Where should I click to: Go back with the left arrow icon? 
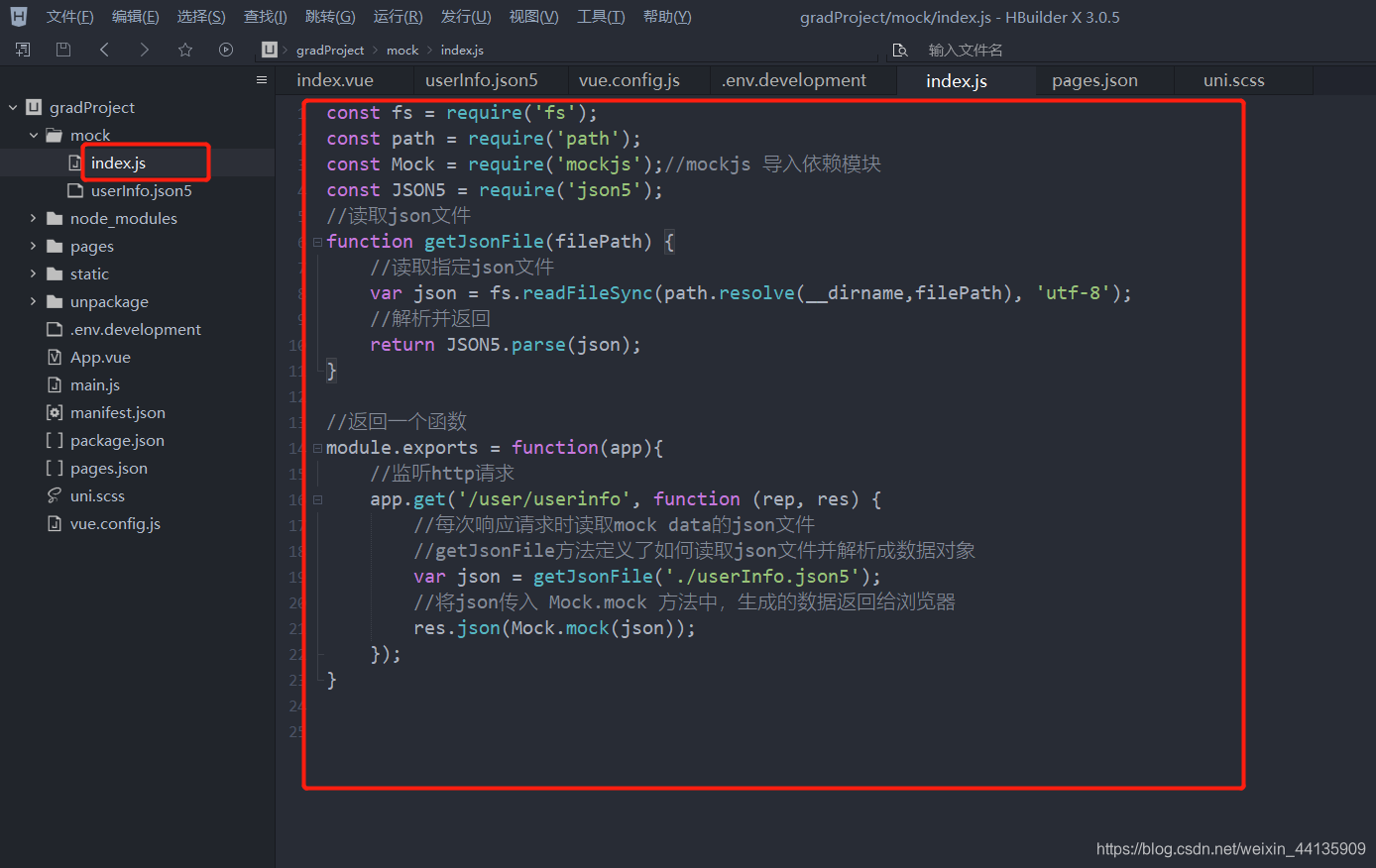[104, 50]
